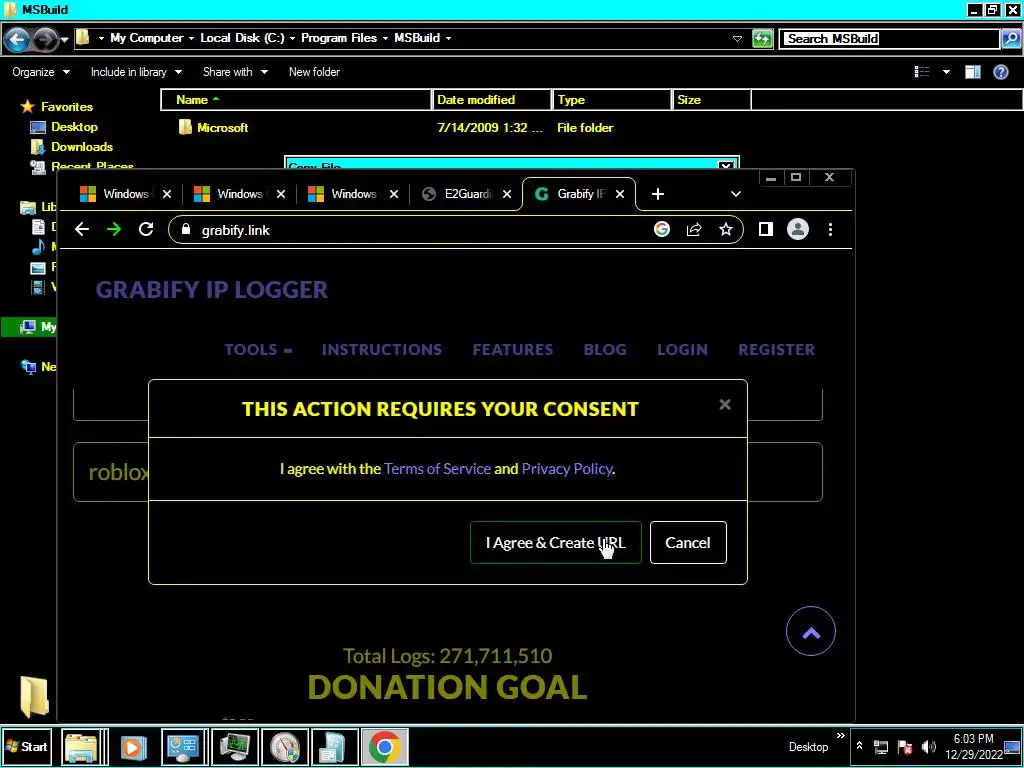
Task: Select Downloads under Favorites
Action: [82, 147]
